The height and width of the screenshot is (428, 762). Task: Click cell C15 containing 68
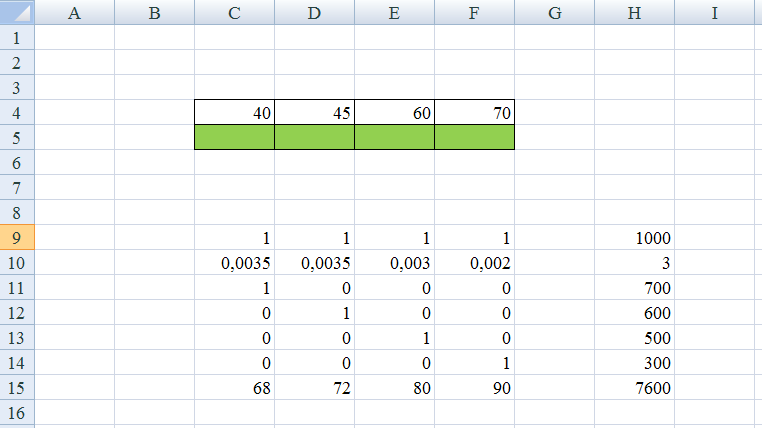click(234, 388)
